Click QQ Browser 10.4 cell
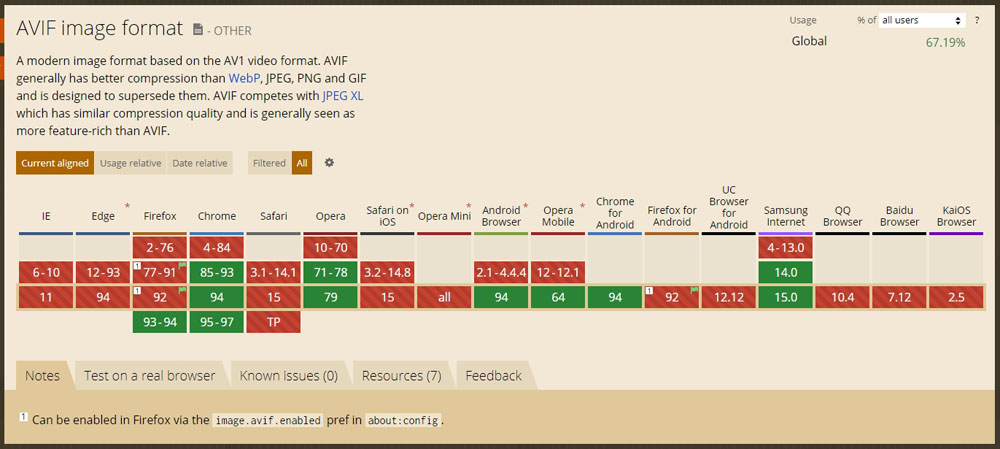The height and width of the screenshot is (449, 1000). click(x=842, y=297)
